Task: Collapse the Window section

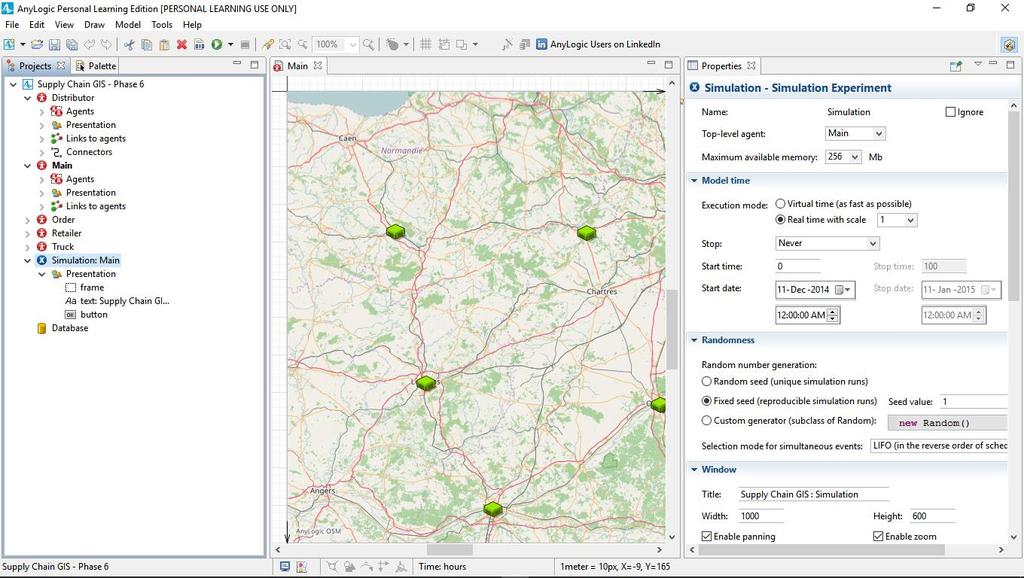Action: pos(694,470)
